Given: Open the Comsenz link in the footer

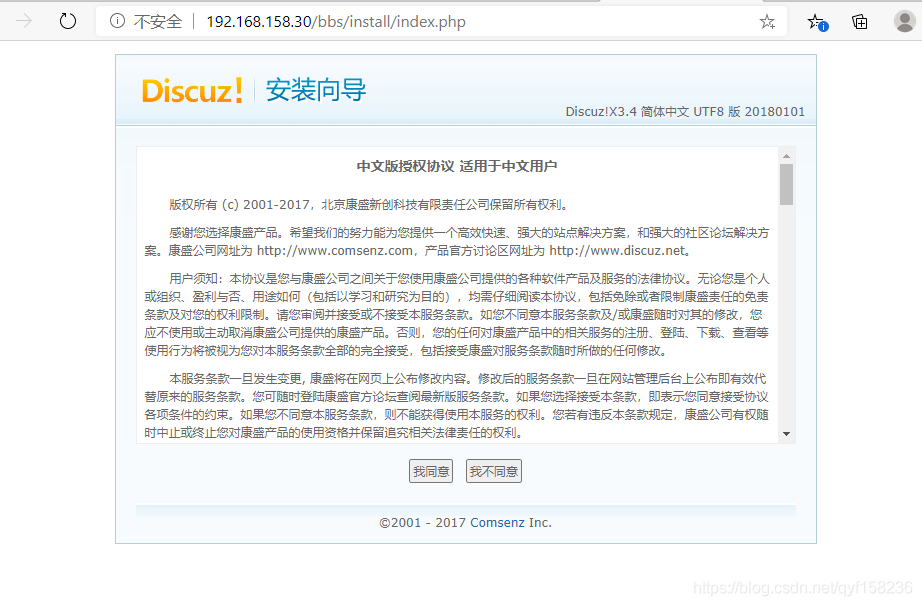Looking at the screenshot, I should point(497,523).
